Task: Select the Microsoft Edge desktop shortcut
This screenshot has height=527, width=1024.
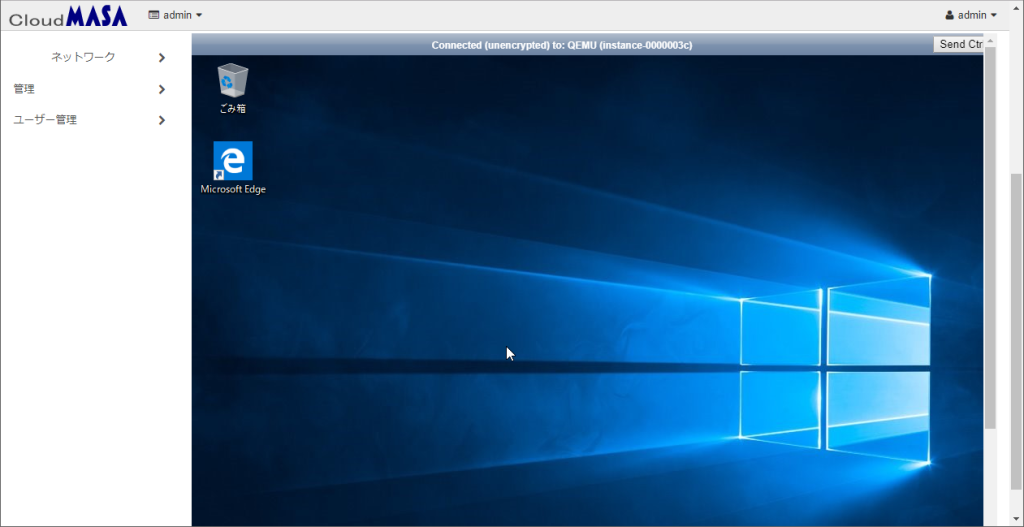Action: pos(233,168)
